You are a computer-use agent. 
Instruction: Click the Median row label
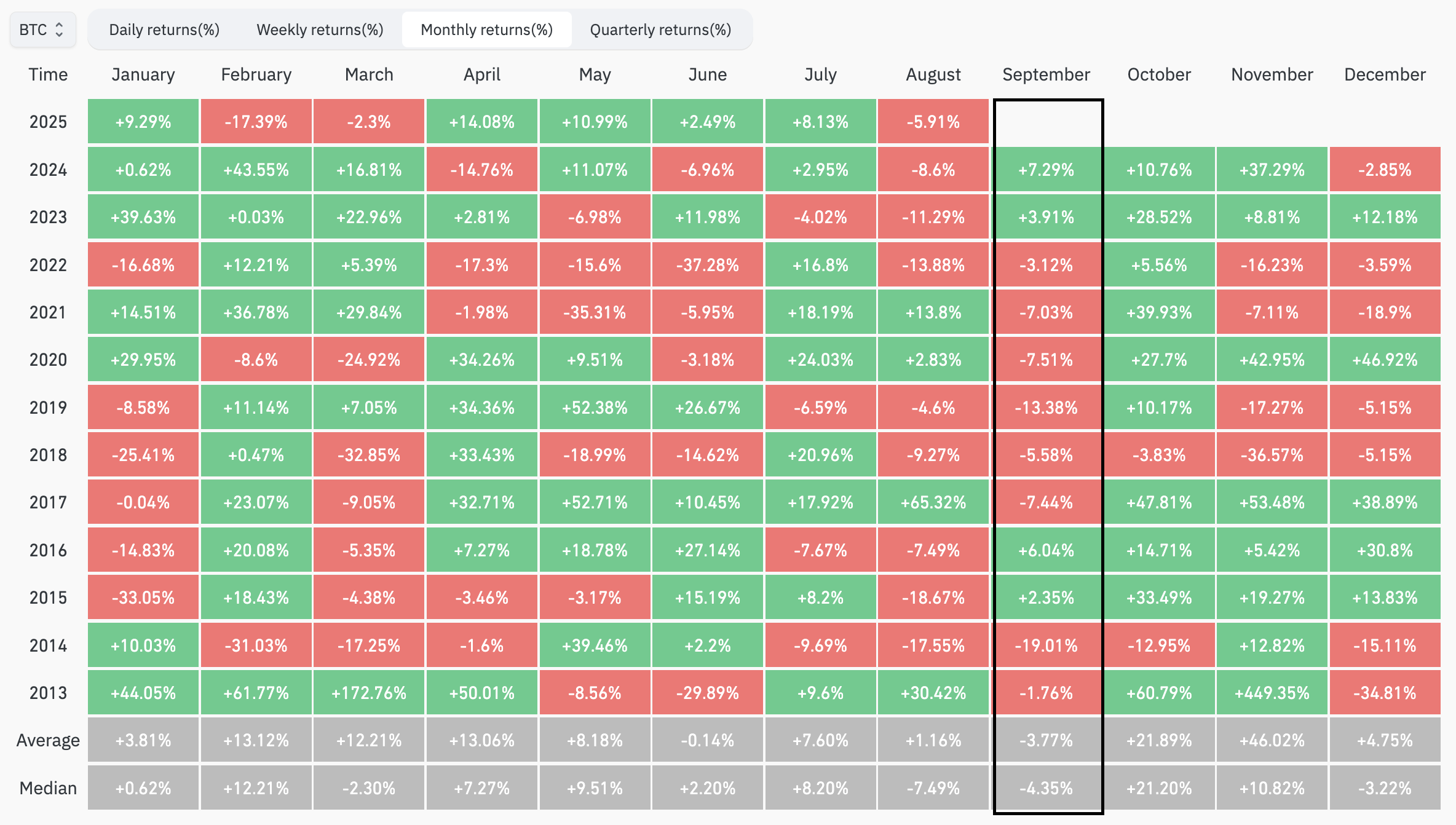[x=48, y=788]
